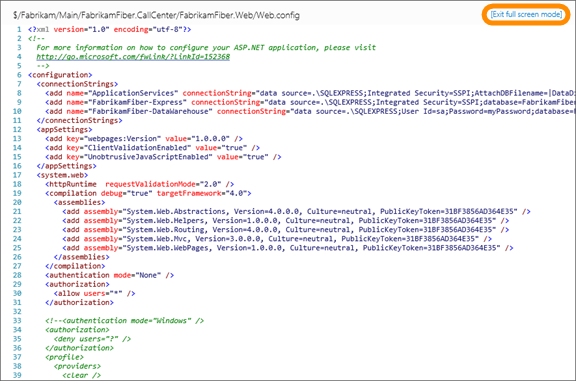The image size is (576, 381).
Task: Click the commented providers tag on line 38
Action: [x=77, y=366]
